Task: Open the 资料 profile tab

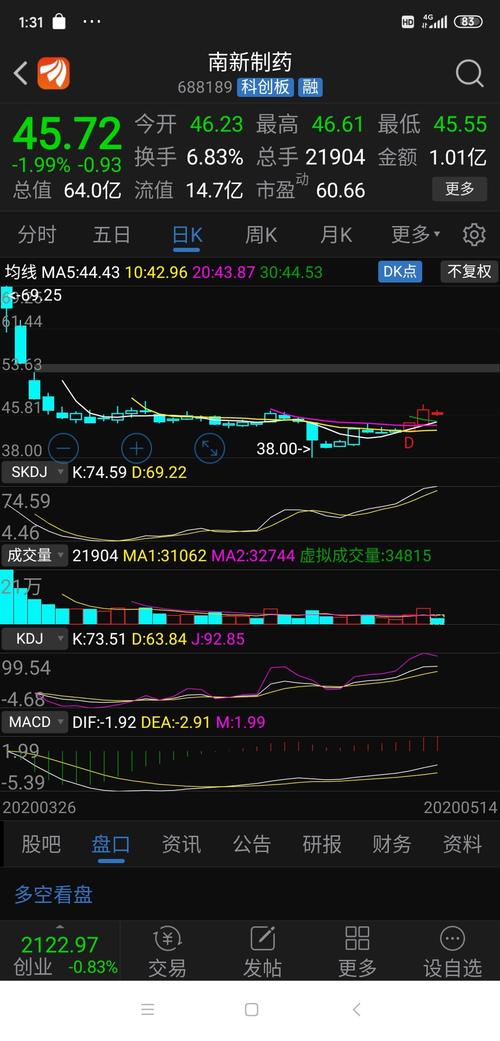Action: pos(462,844)
